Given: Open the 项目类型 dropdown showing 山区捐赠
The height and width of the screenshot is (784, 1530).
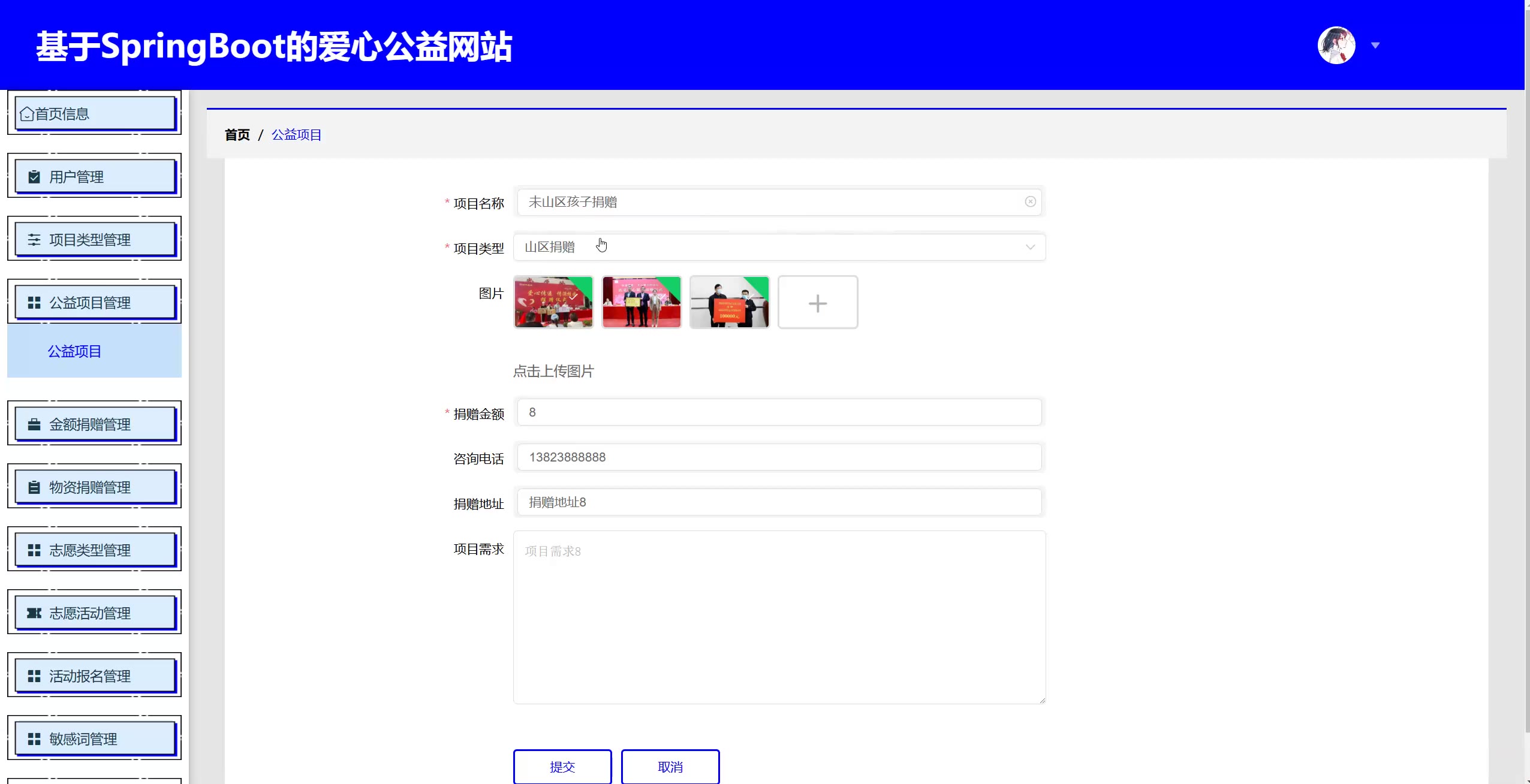Looking at the screenshot, I should pyautogui.click(x=779, y=247).
